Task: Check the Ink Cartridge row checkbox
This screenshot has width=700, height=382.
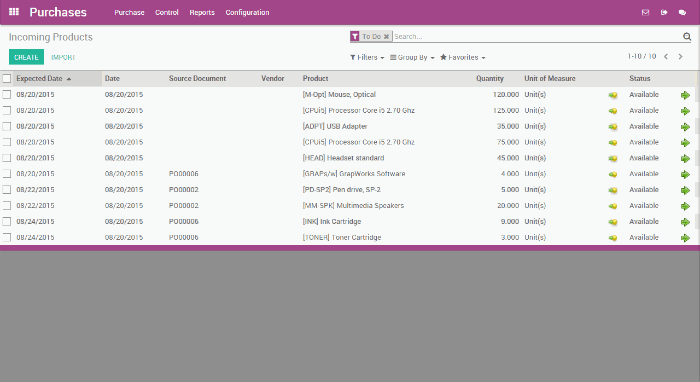Action: click(x=7, y=221)
